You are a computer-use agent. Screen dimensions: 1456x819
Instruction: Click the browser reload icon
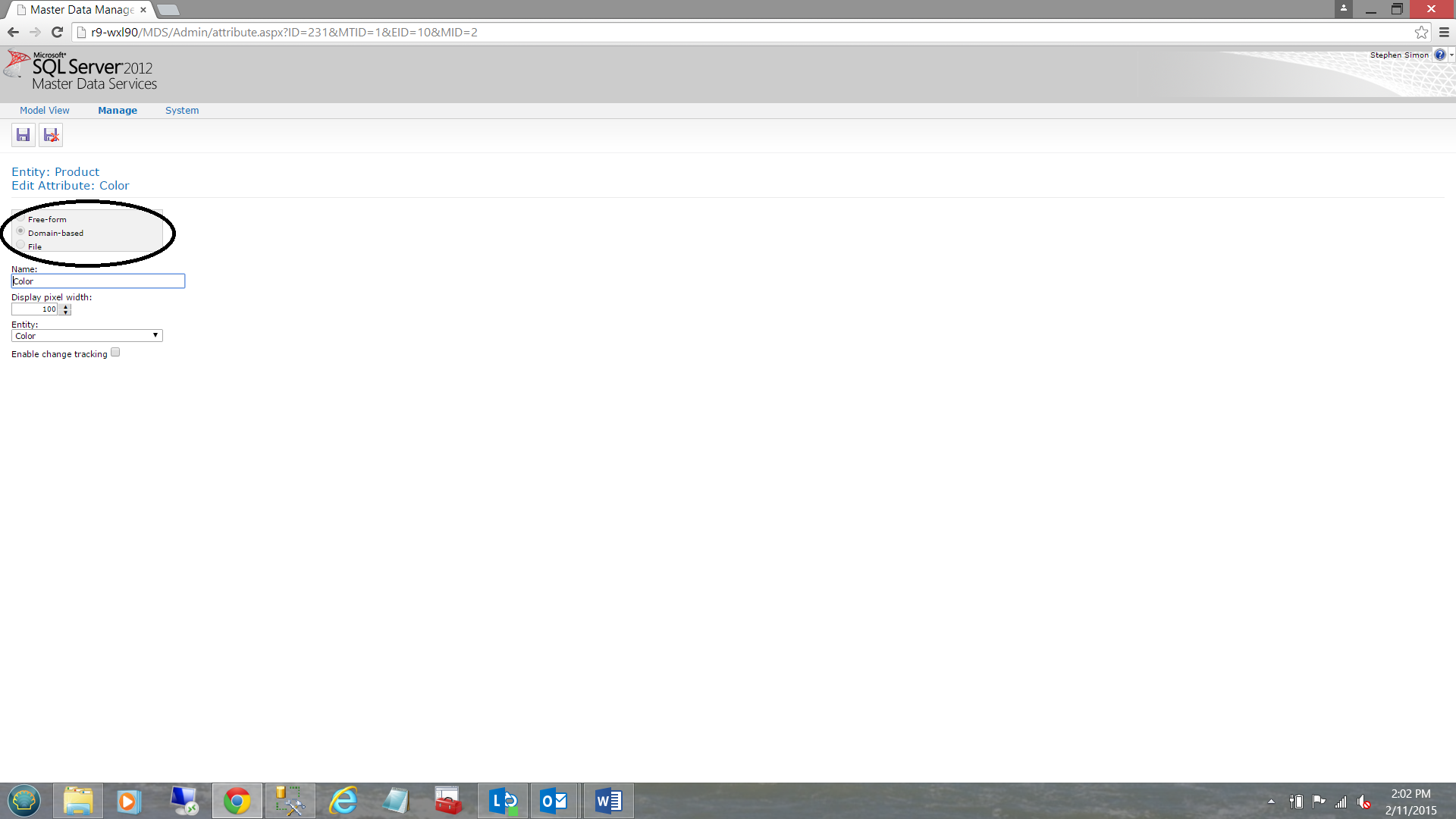pyautogui.click(x=57, y=32)
